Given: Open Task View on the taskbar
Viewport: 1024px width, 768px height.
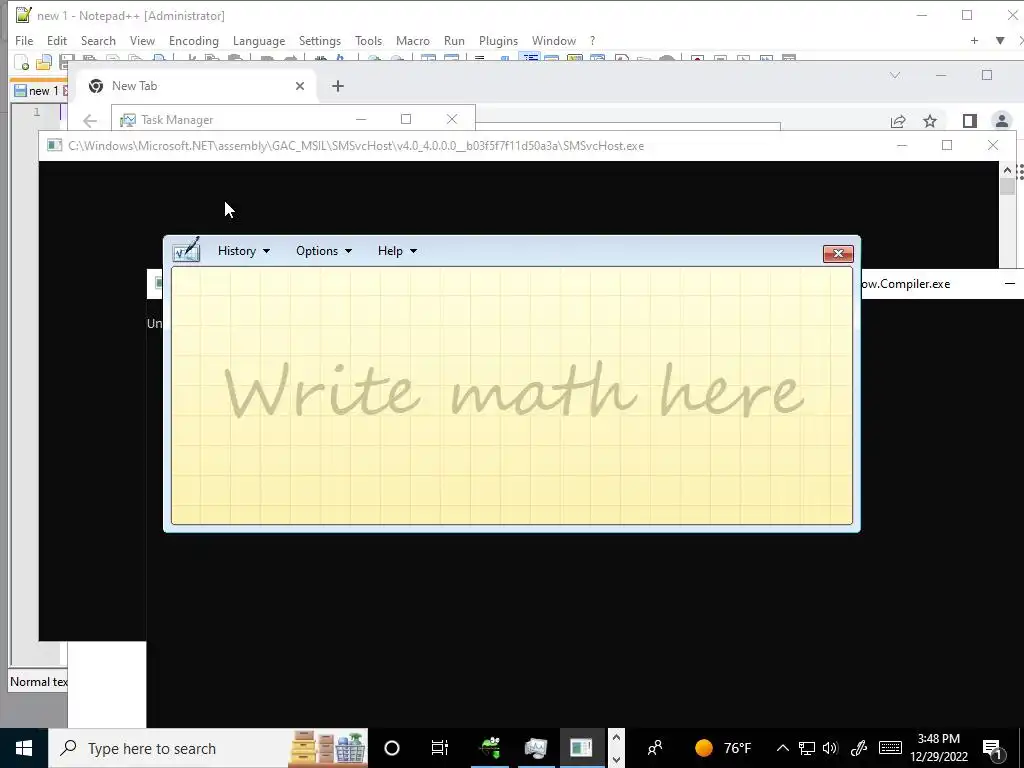Looking at the screenshot, I should (x=440, y=748).
